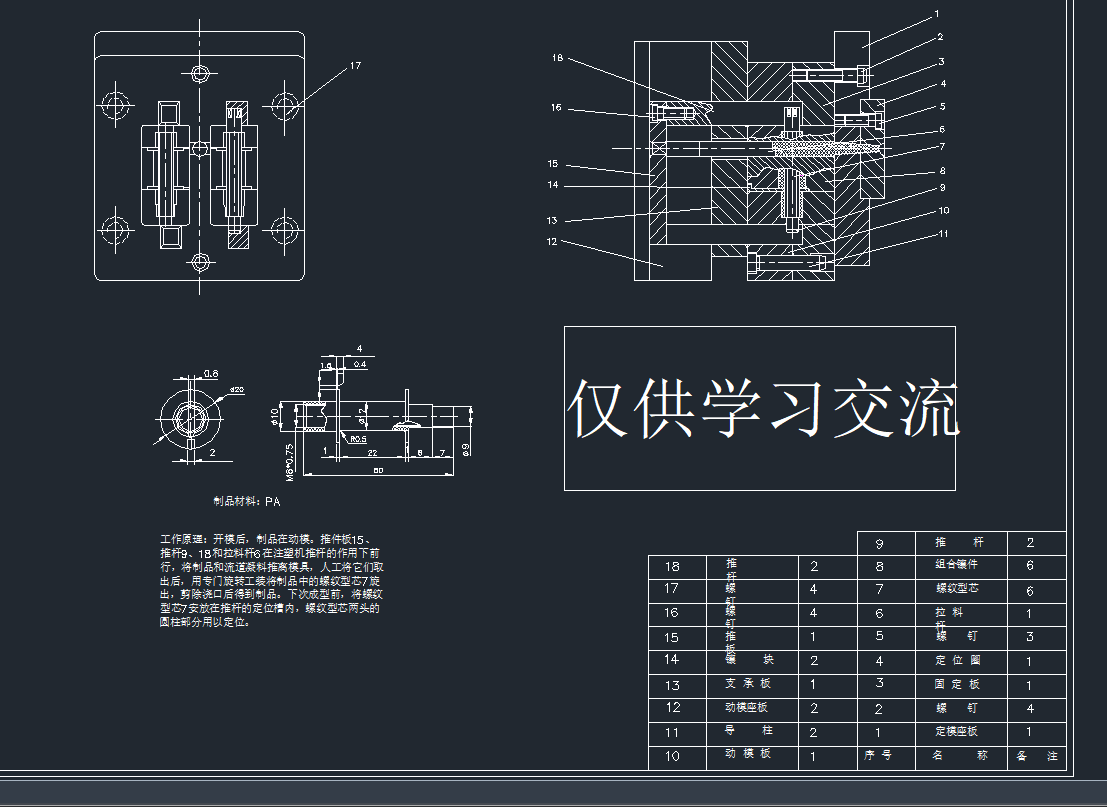Select the '工作原理' working principle paragraph
The height and width of the screenshot is (807, 1107).
click(270, 579)
